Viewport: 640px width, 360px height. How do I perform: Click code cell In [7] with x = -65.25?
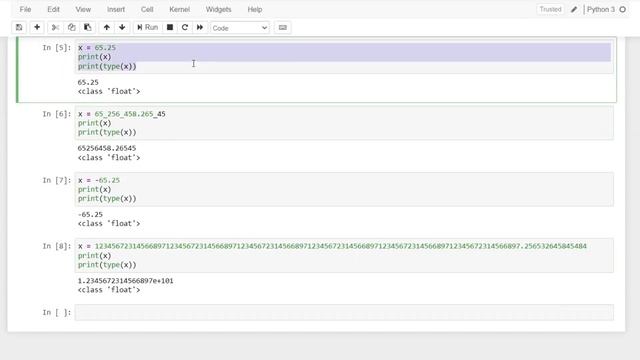pos(344,189)
